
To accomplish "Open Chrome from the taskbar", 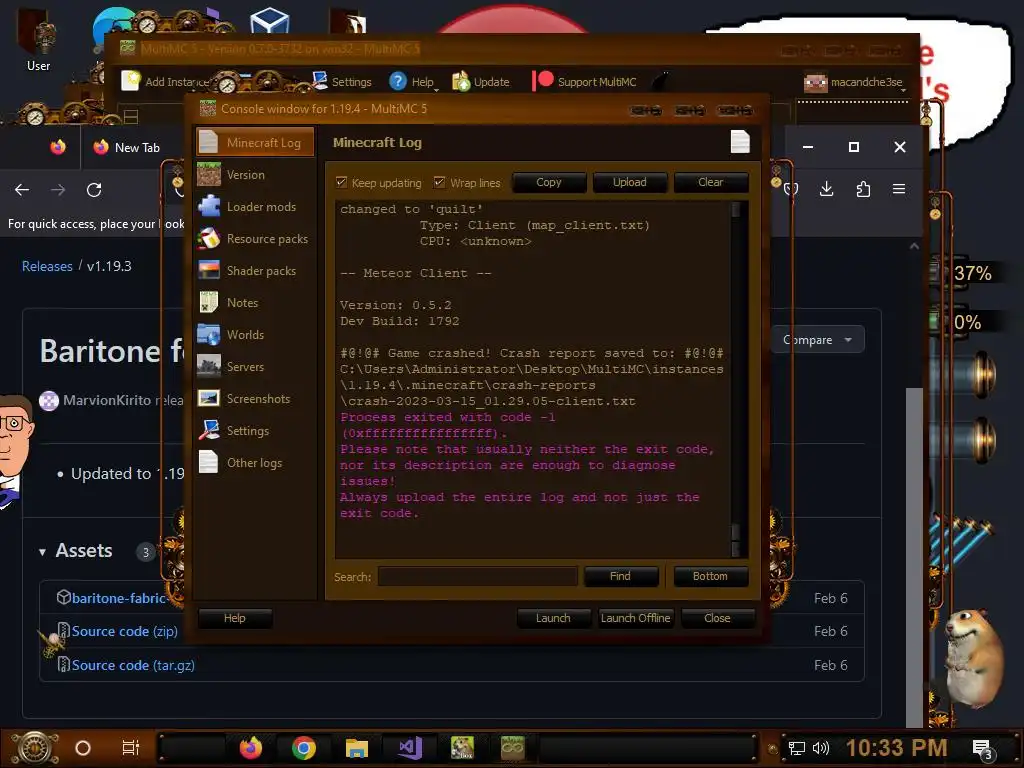I will pos(303,748).
